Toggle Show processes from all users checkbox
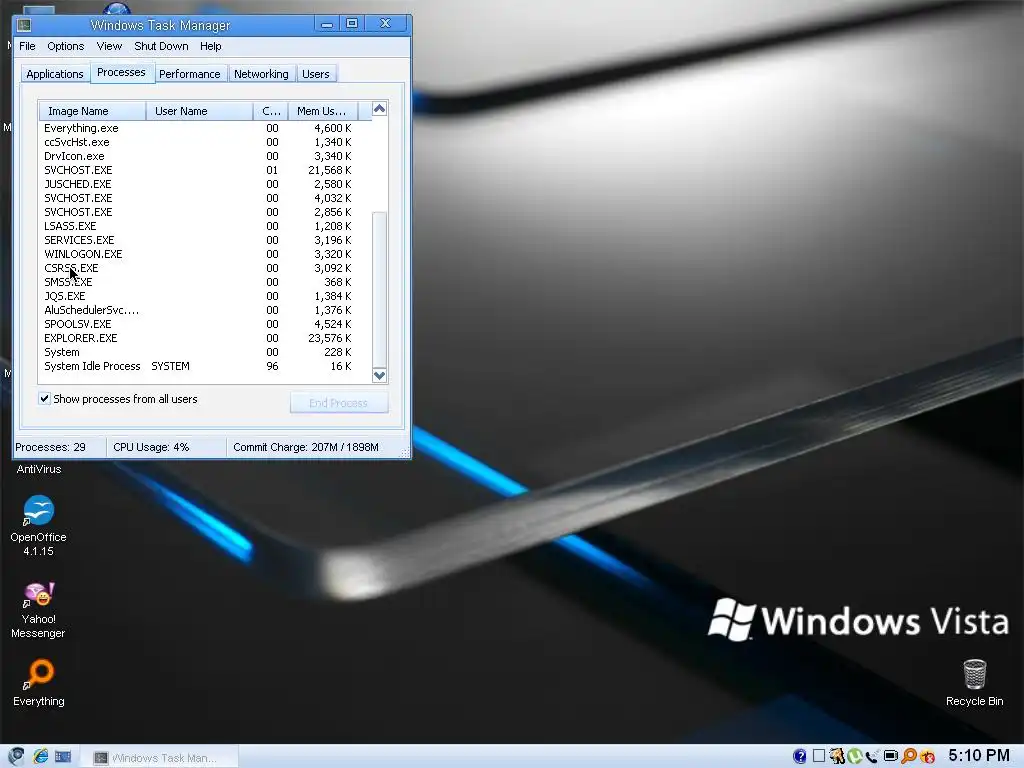The image size is (1024, 768). [x=44, y=398]
